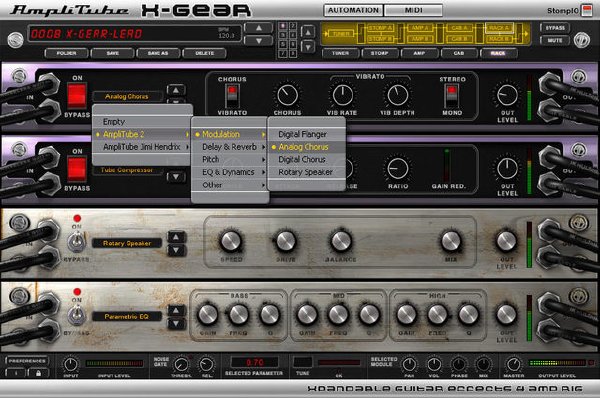Click the SAVE preset button
600x398 pixels.
(112, 53)
